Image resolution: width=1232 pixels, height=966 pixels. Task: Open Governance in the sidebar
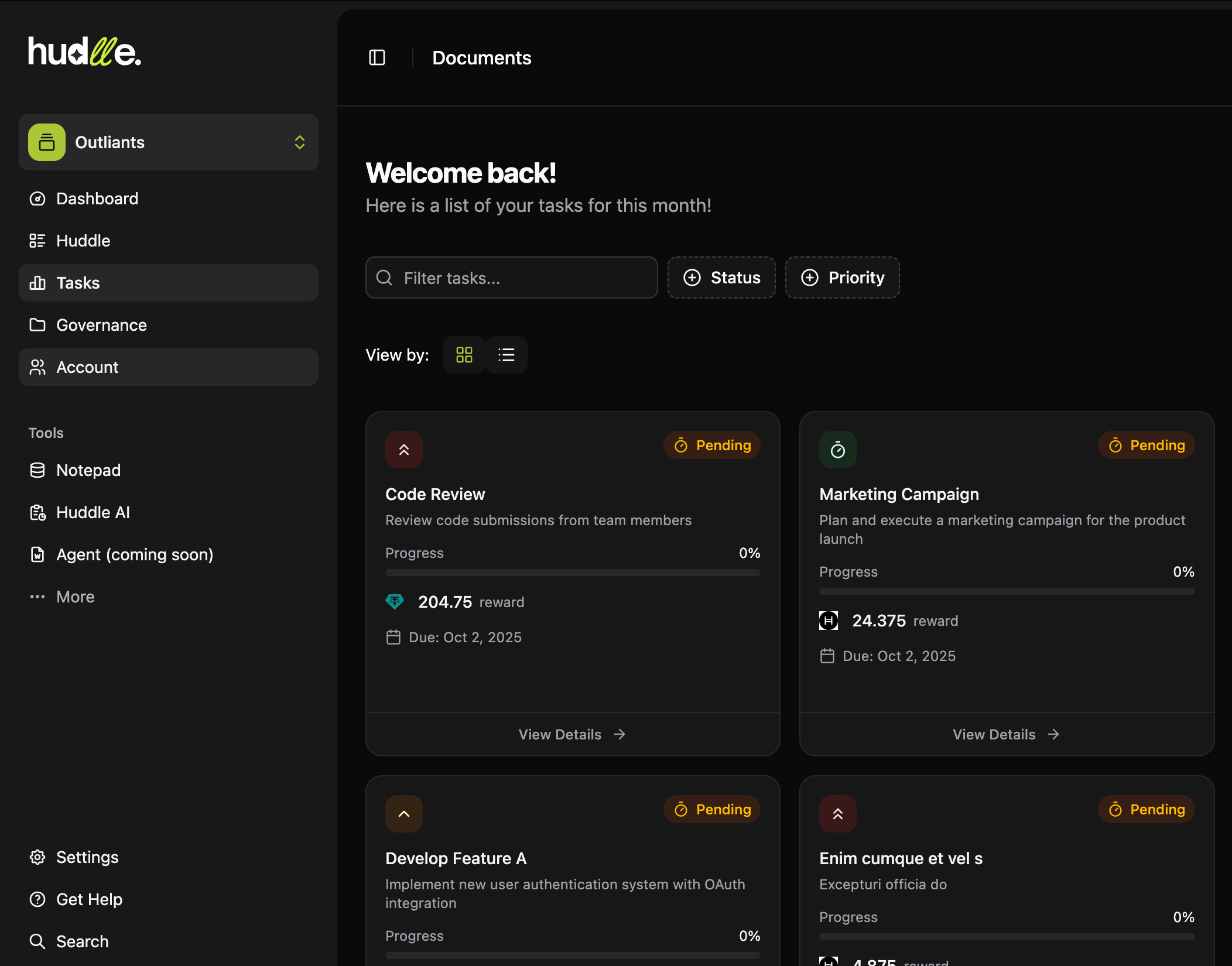[x=101, y=325]
